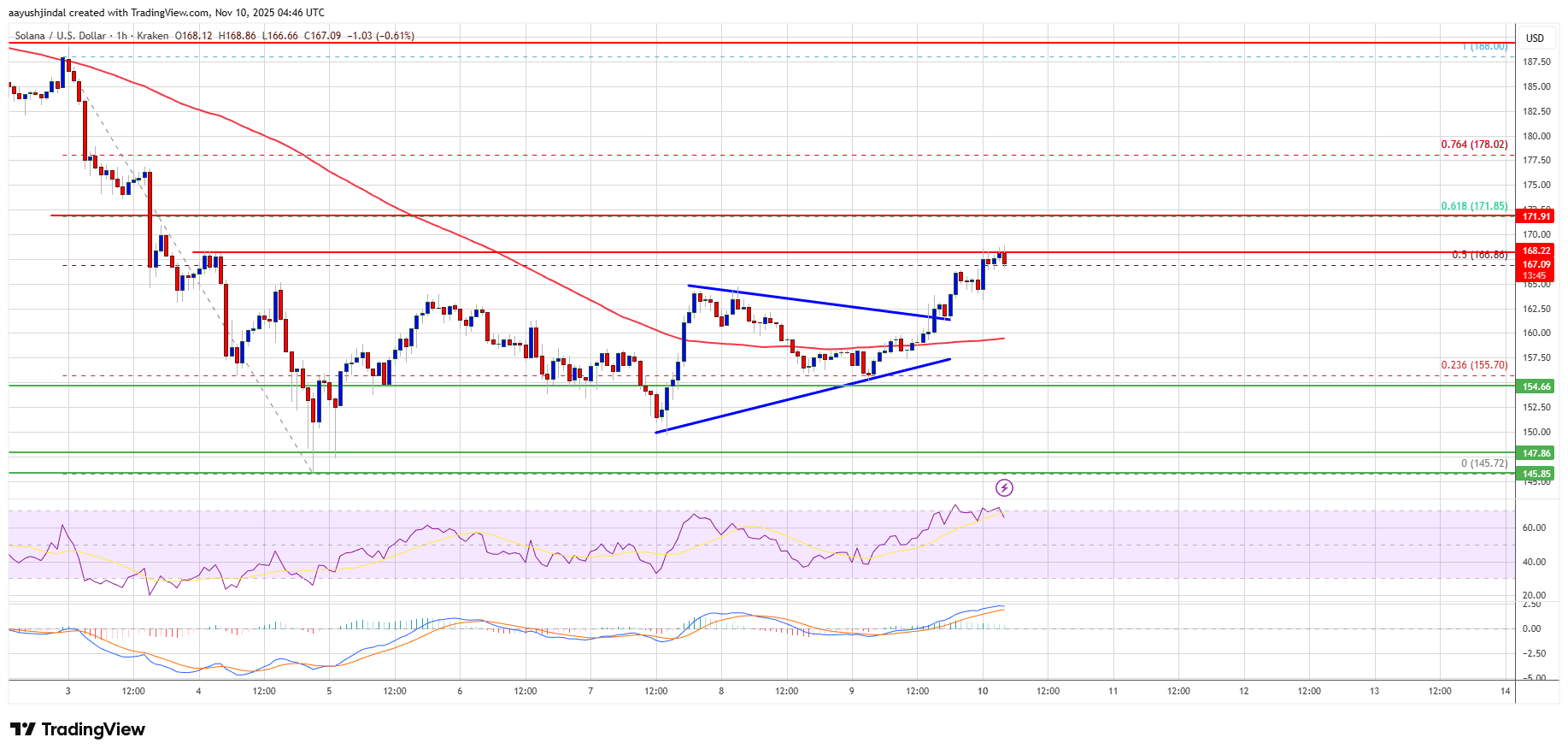Select the green 145.85 price label

(1536, 474)
